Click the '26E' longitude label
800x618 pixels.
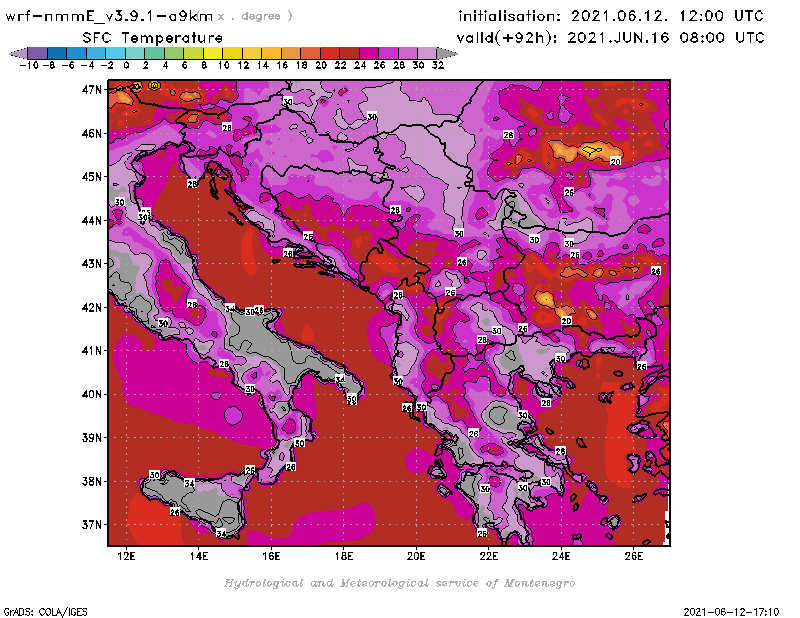633,556
